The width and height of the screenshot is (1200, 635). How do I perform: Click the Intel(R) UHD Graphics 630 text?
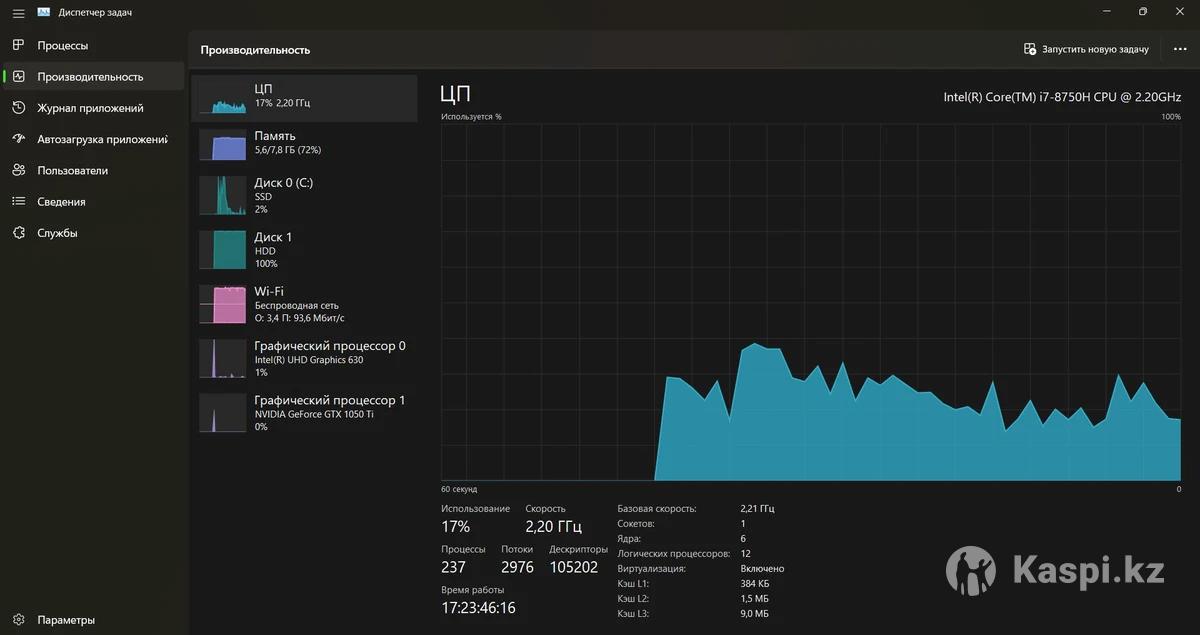308,360
